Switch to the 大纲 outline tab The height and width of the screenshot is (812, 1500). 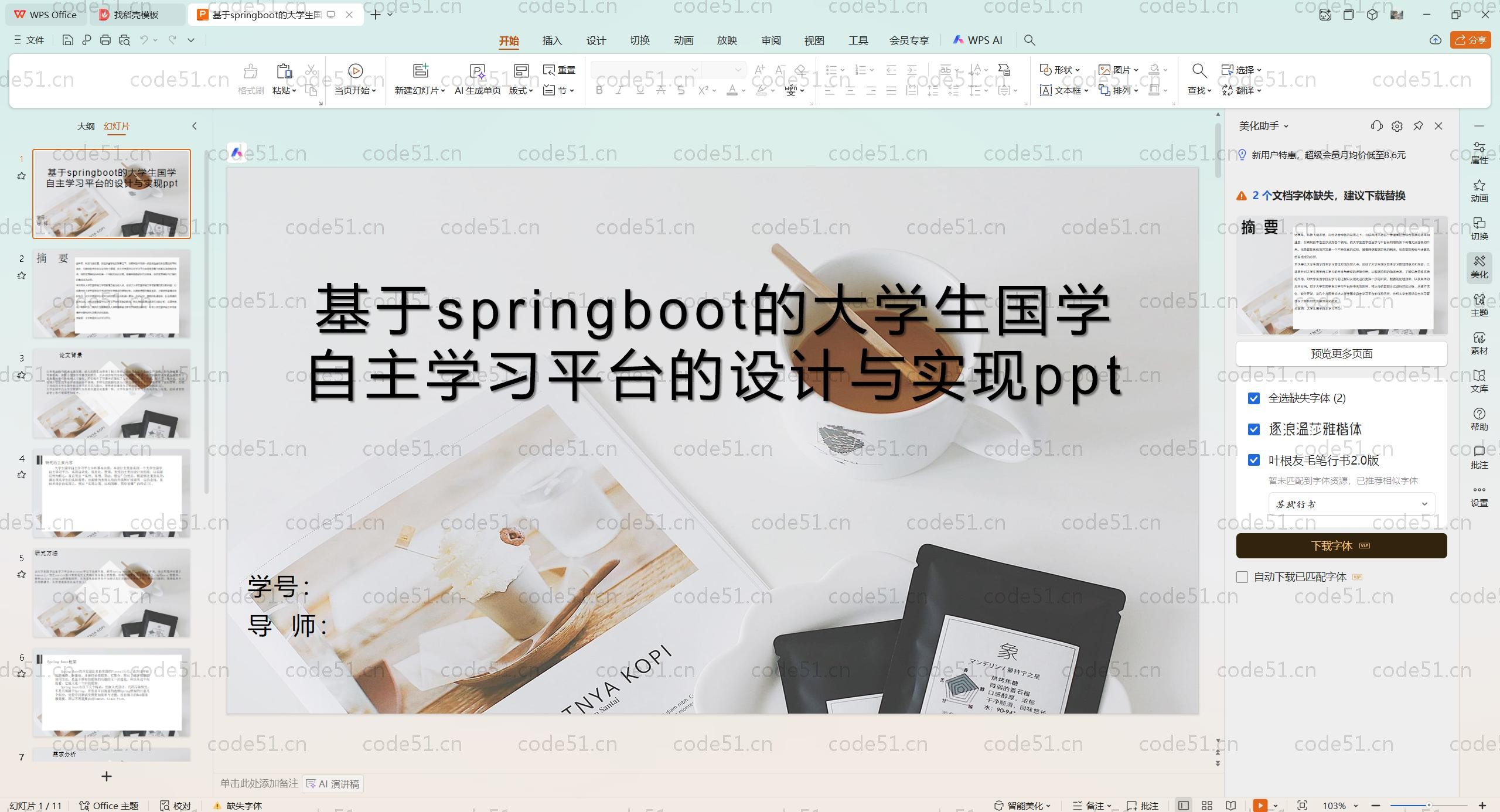pos(86,126)
